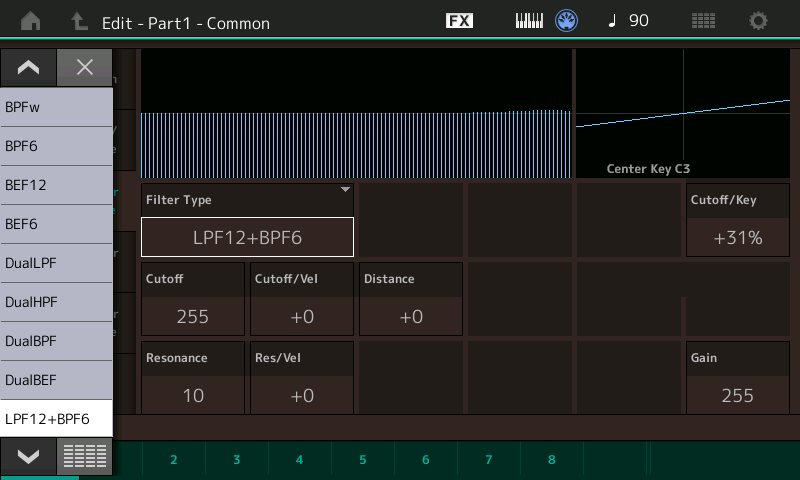Close the filter type list popup

point(85,67)
